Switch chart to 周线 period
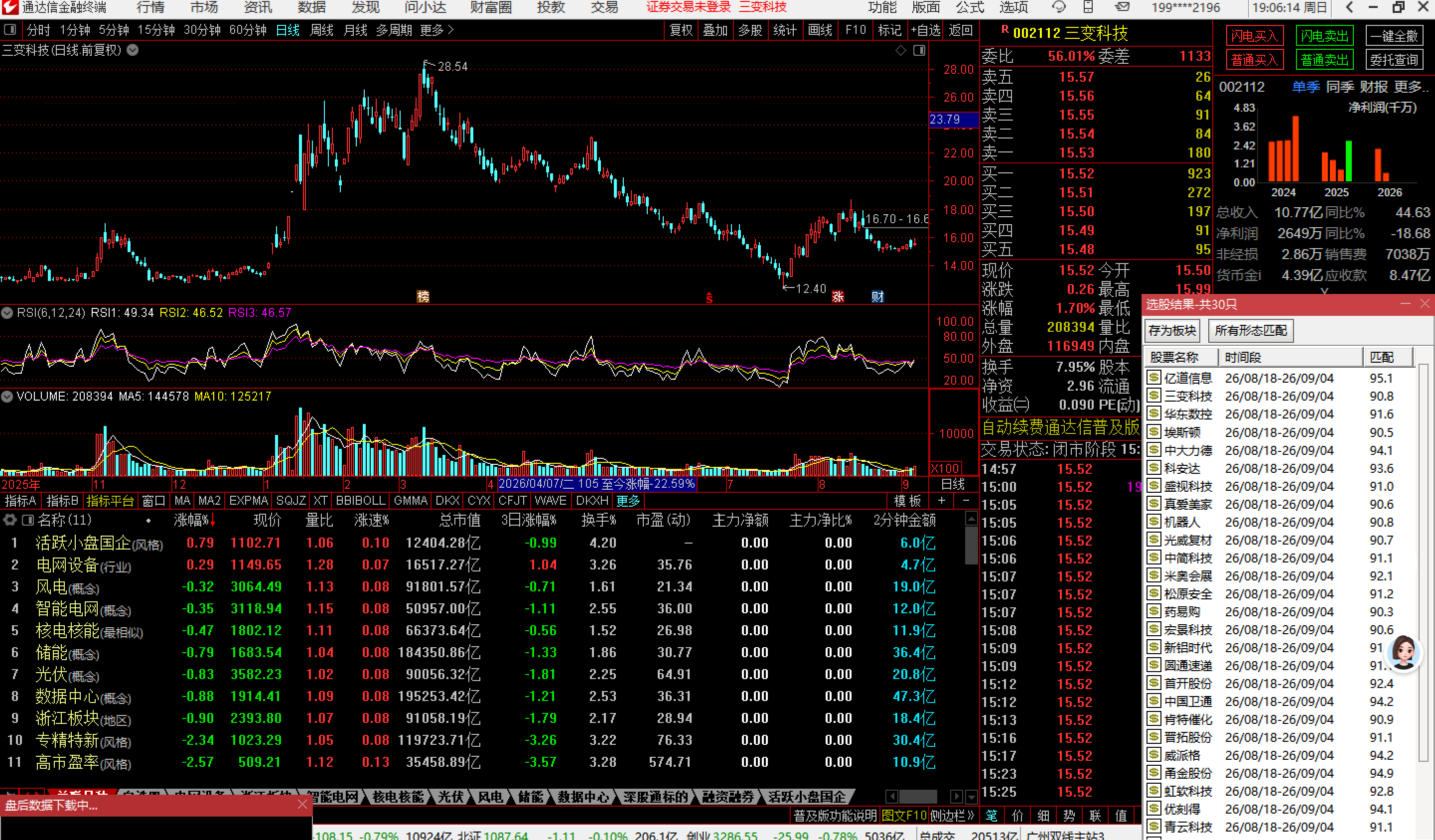 [321, 30]
